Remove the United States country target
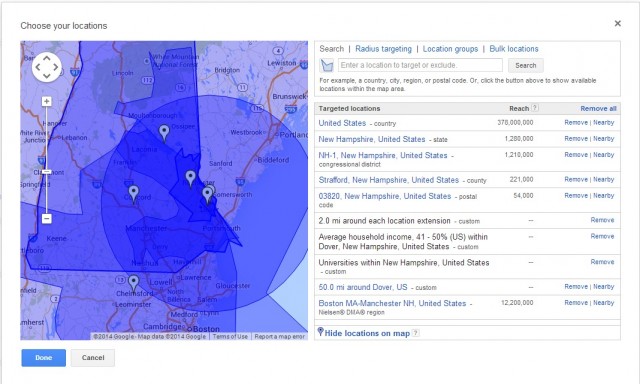This screenshot has height=384, width=640. pos(576,122)
